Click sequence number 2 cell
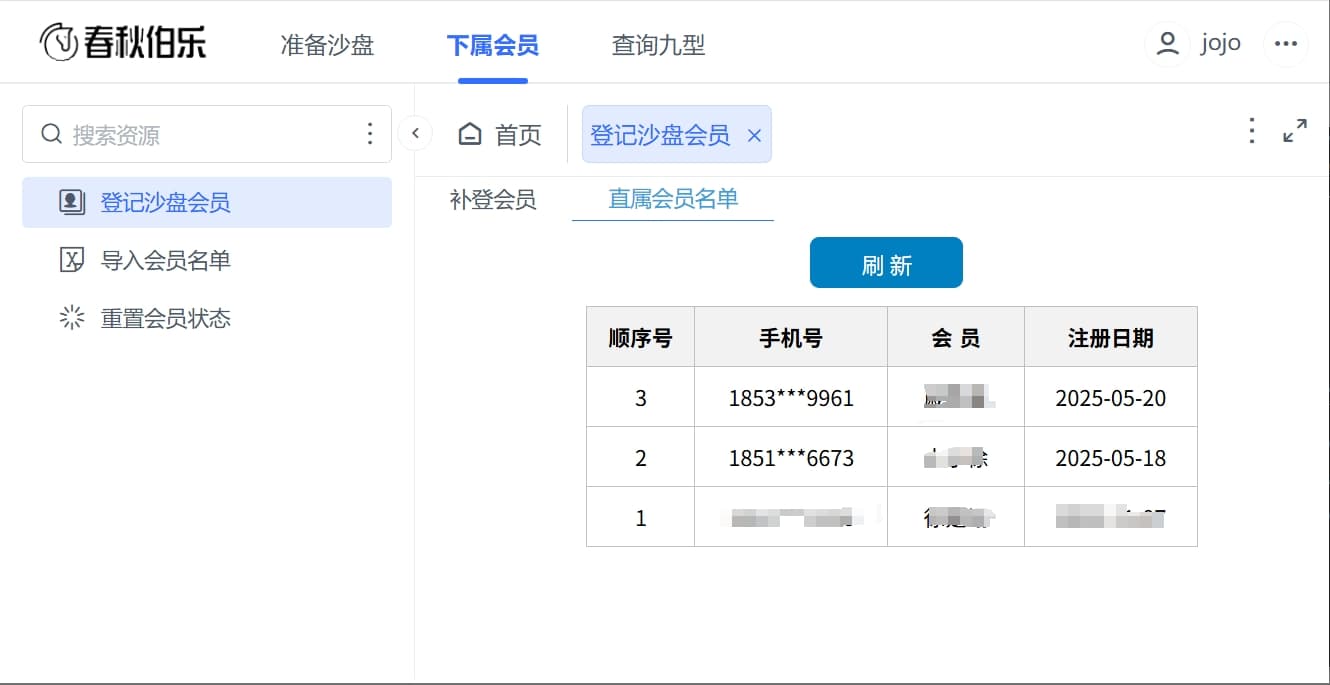 (641, 458)
